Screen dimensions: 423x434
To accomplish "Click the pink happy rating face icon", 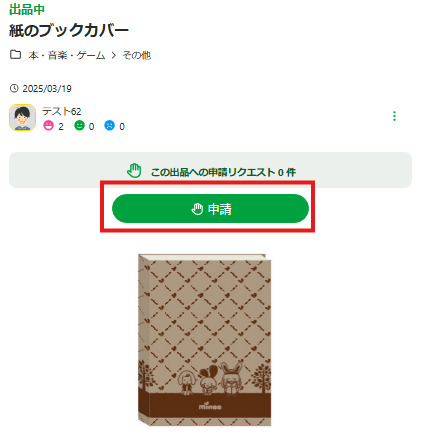I will point(48,126).
